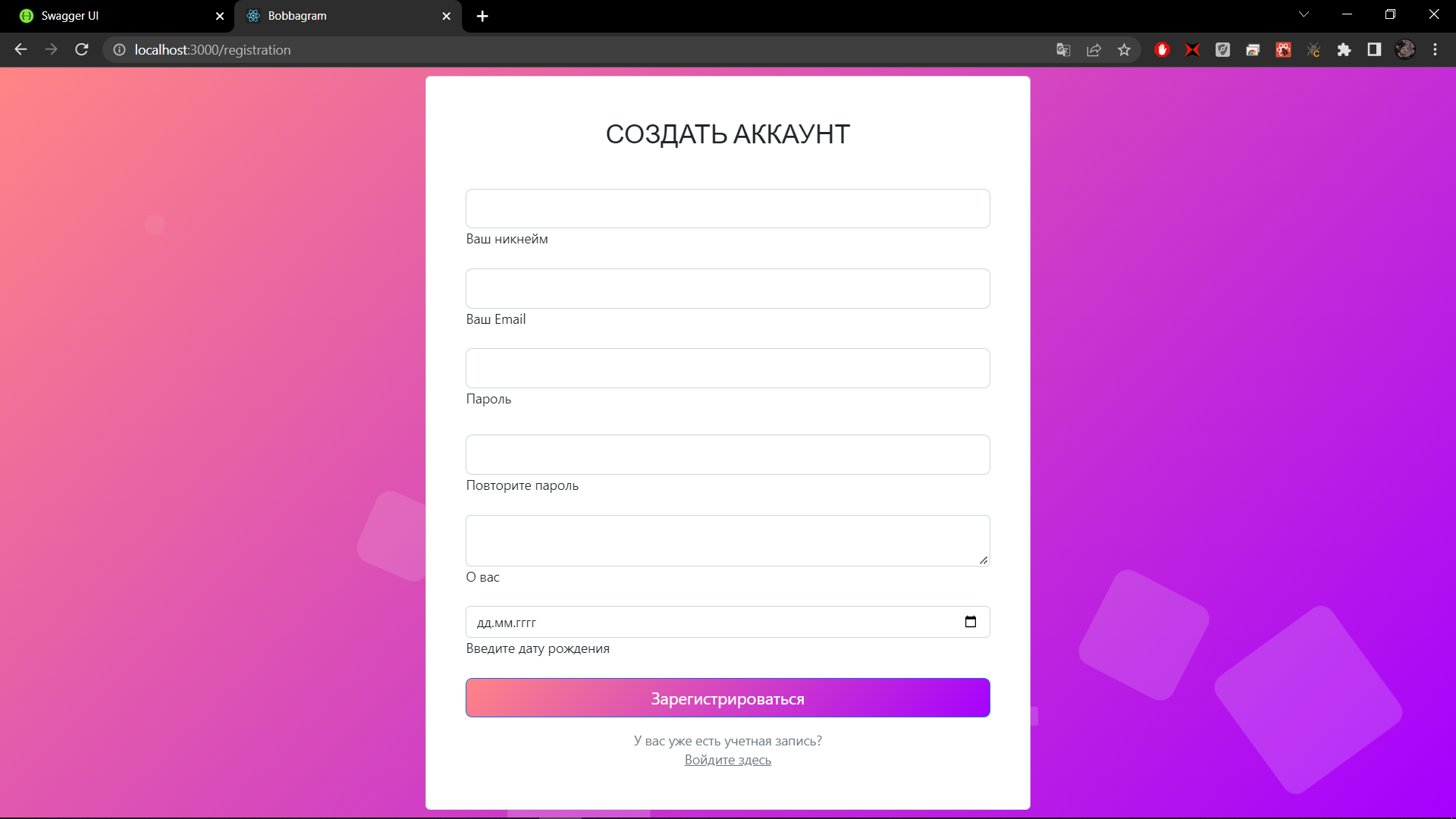Click the Google Translate page icon
The width and height of the screenshot is (1456, 819).
click(x=1063, y=50)
